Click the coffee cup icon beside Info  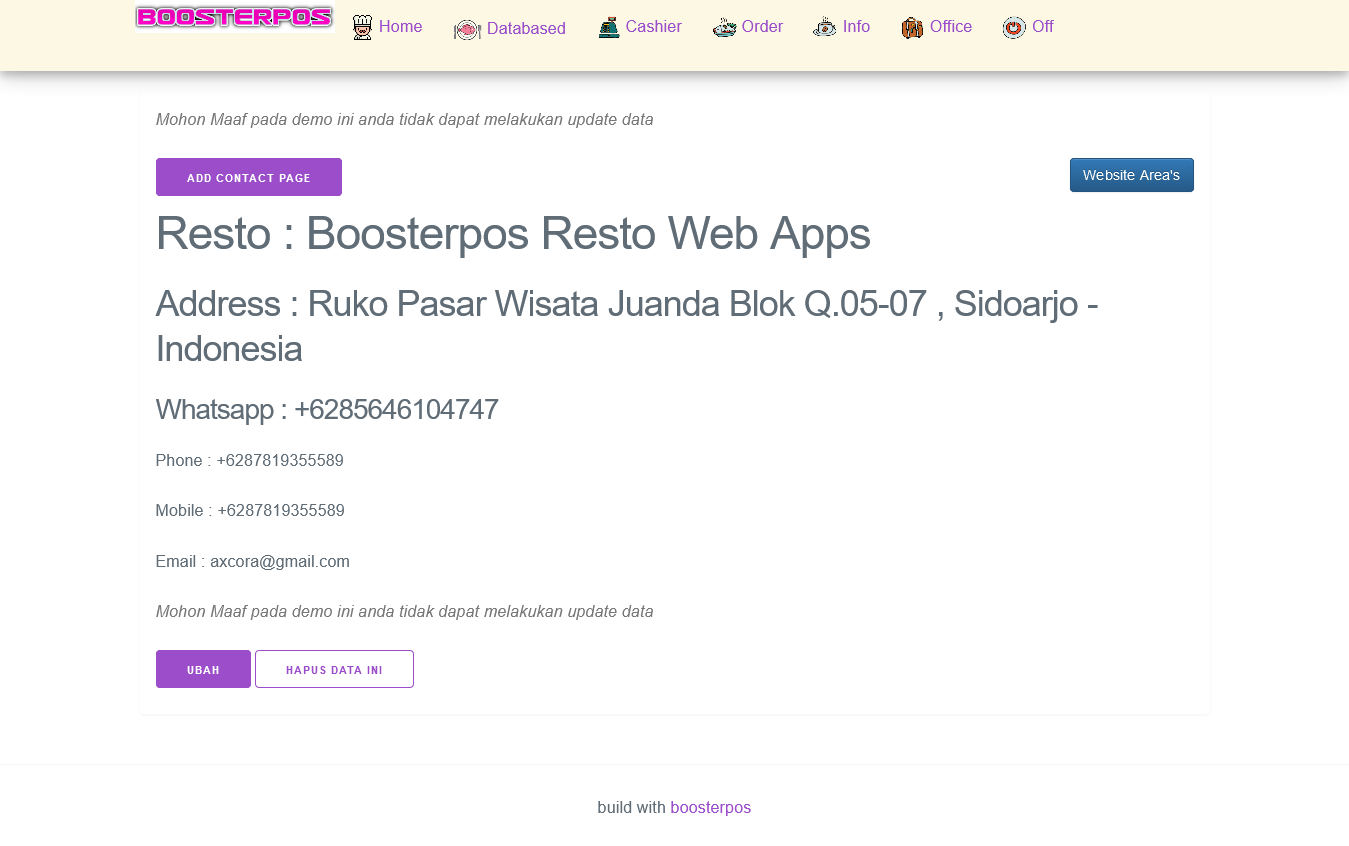825,28
